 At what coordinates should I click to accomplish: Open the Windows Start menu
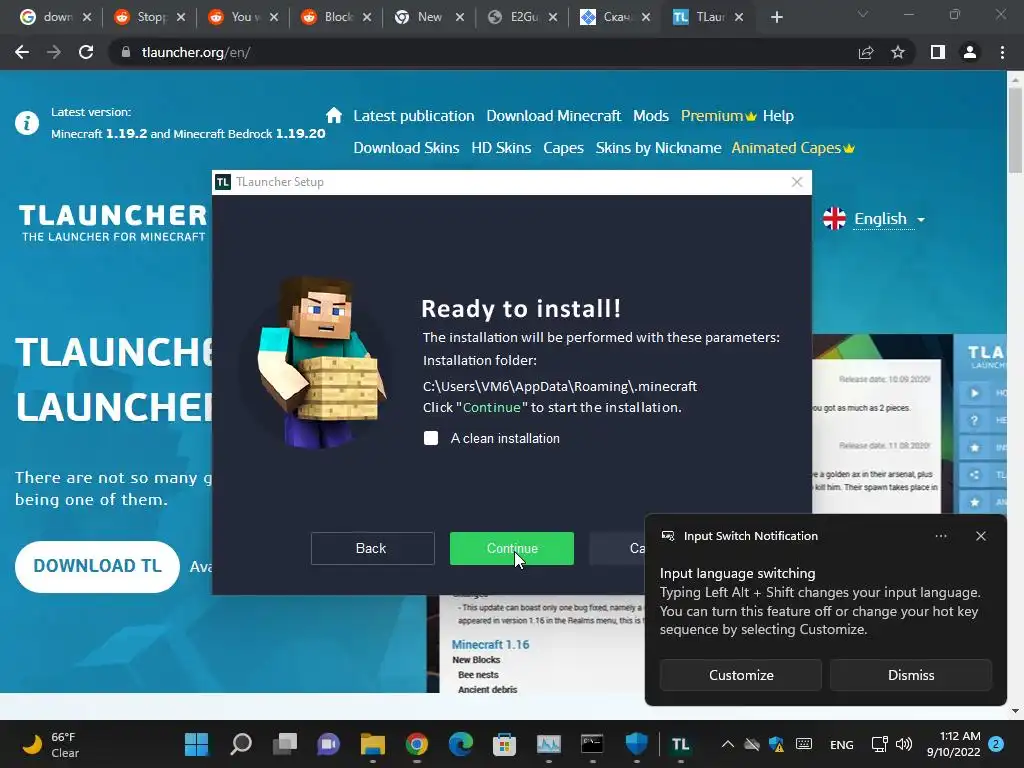tap(196, 744)
